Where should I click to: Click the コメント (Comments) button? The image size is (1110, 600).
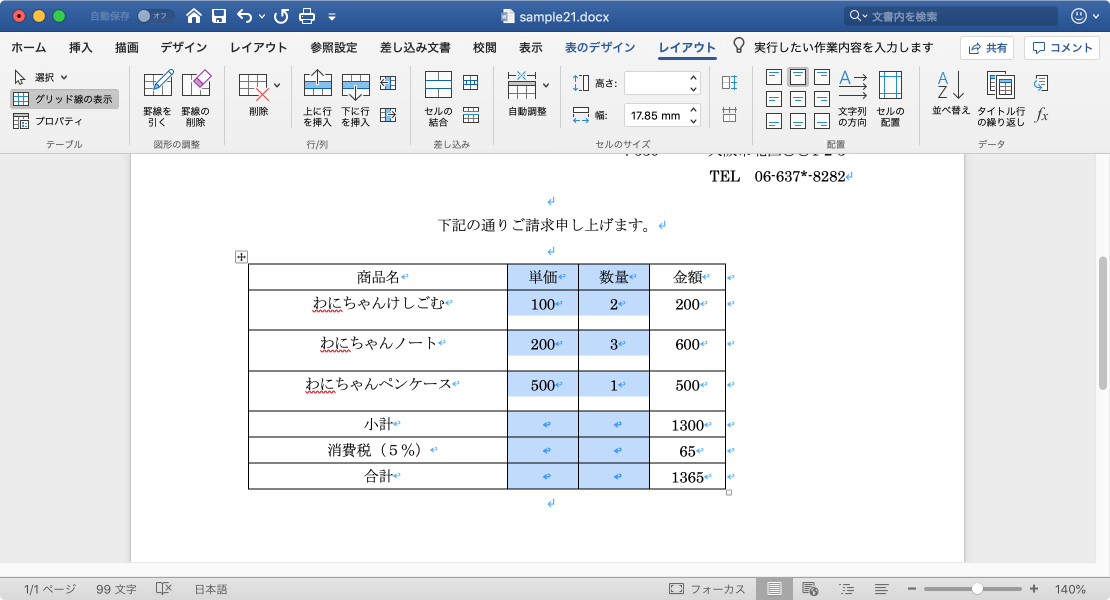1061,47
